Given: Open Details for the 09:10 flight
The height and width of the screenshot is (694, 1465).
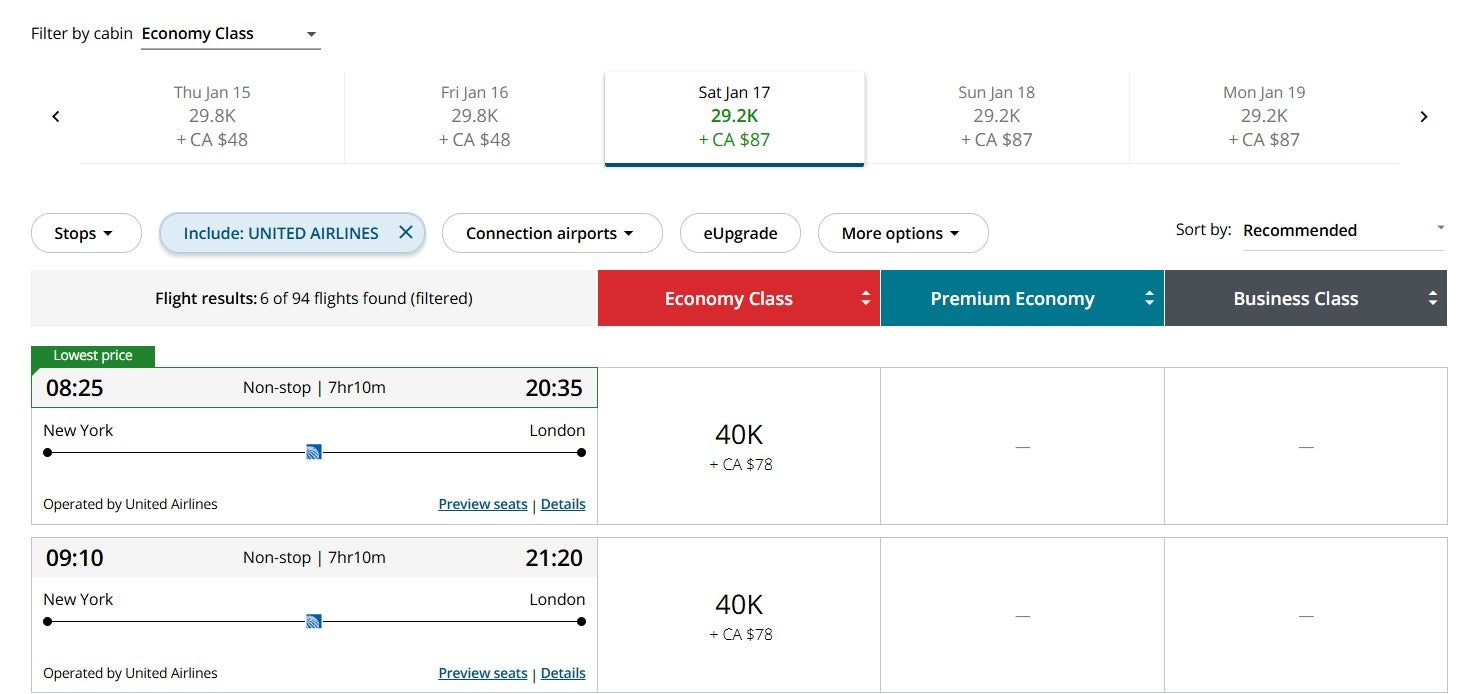Looking at the screenshot, I should click(x=563, y=673).
